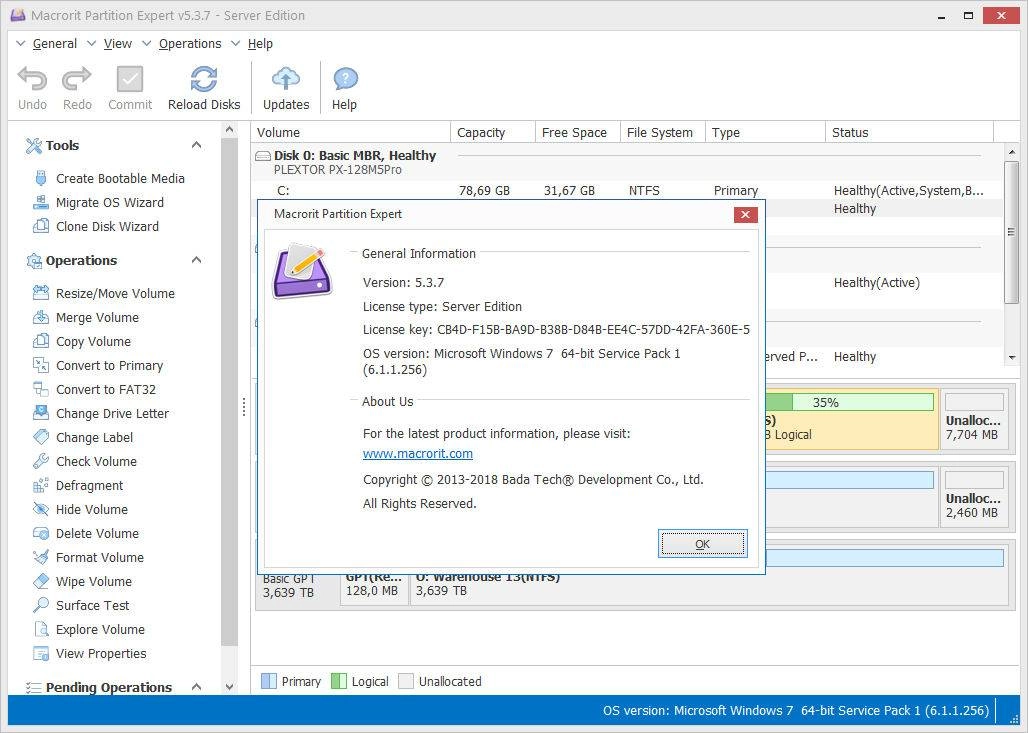The width and height of the screenshot is (1028, 733).
Task: Click the Logical legend color swatch
Action: click(339, 681)
